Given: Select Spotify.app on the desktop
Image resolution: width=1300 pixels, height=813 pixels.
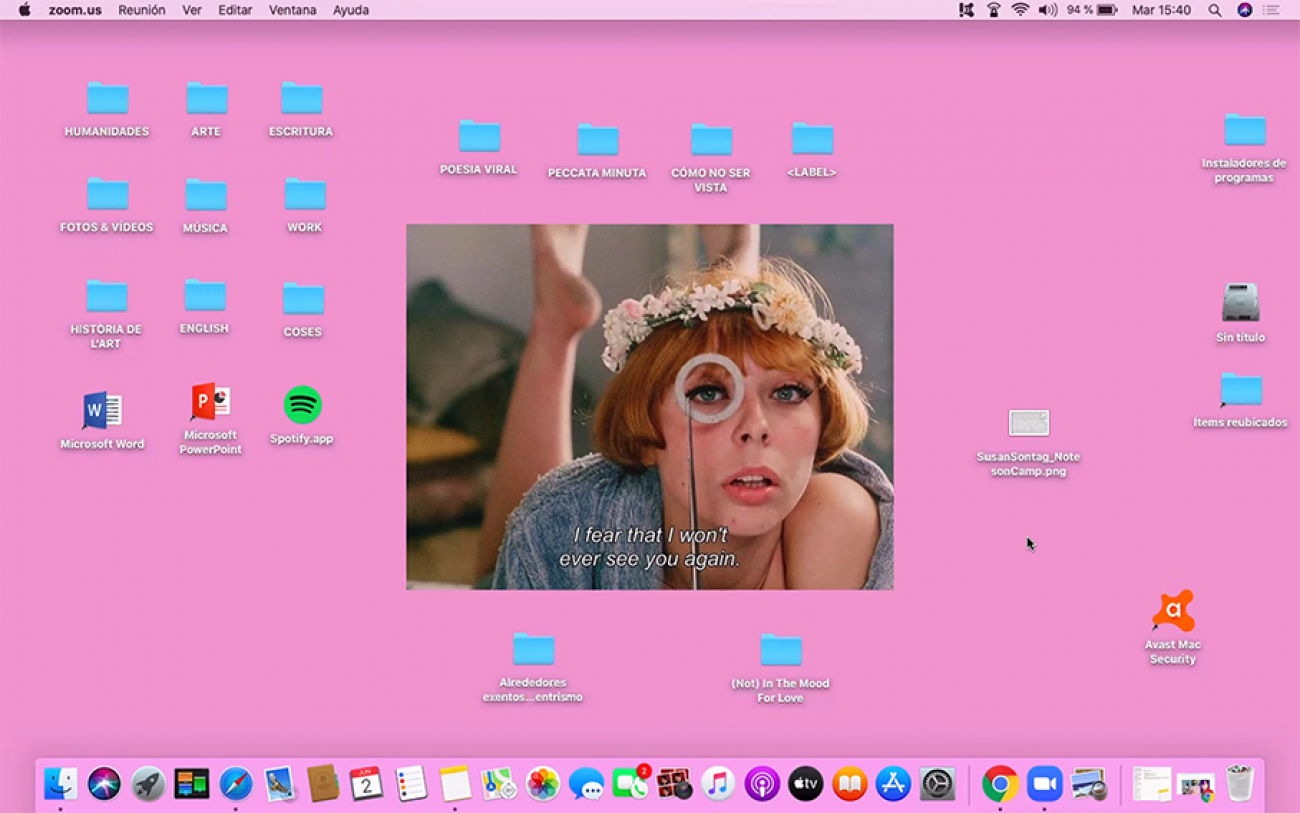Looking at the screenshot, I should (302, 415).
